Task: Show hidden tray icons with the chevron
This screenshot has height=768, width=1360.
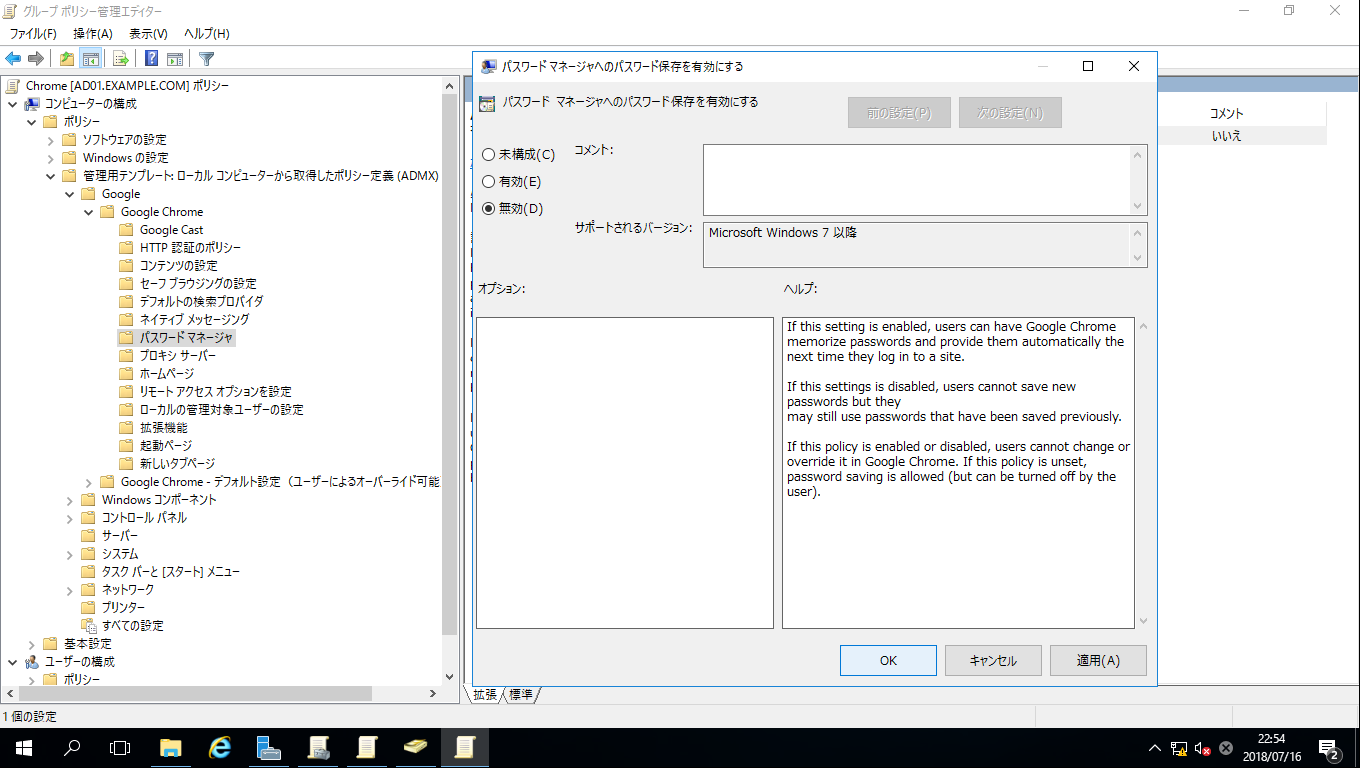Action: click(x=1156, y=748)
